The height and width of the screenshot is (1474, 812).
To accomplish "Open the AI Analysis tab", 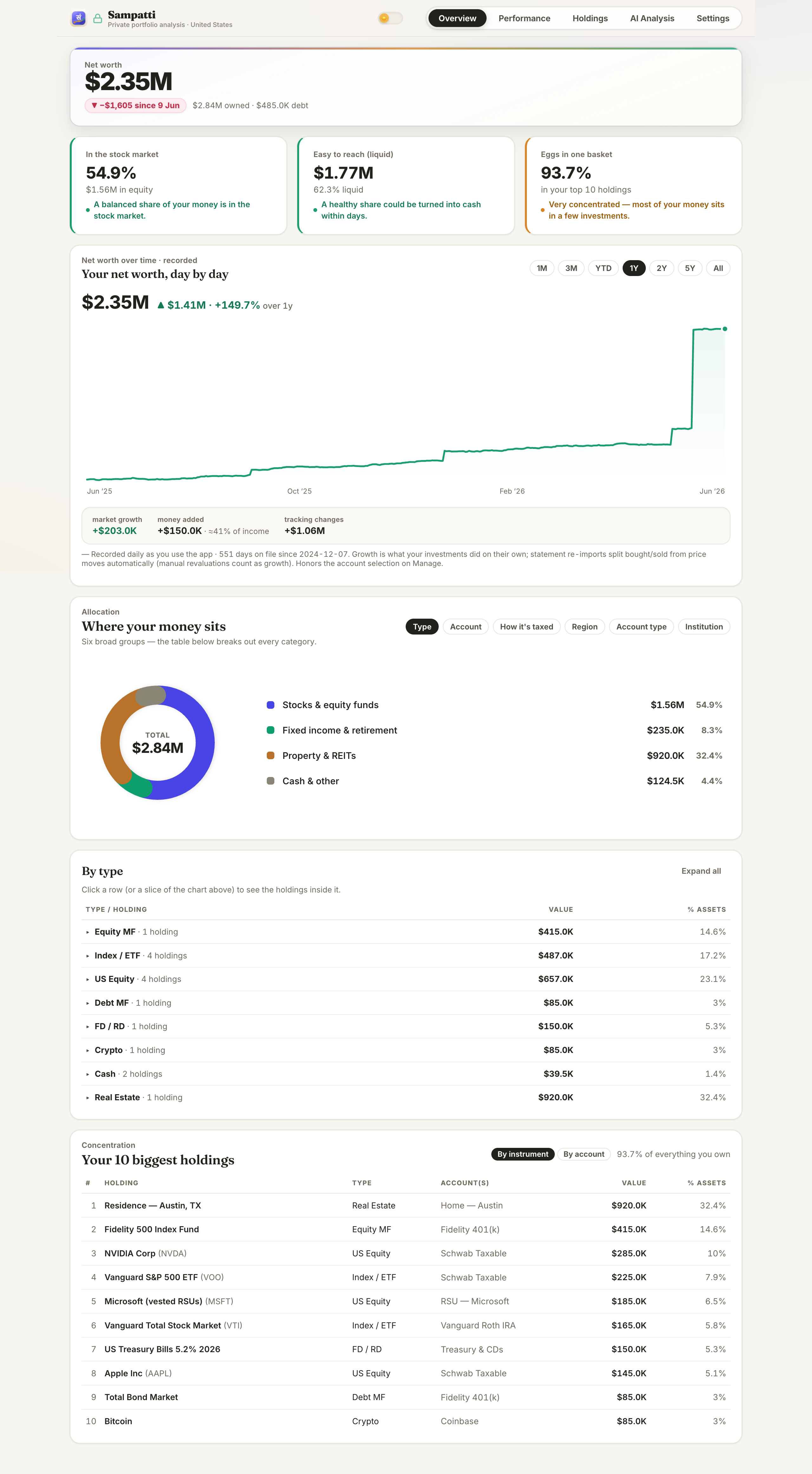I will click(652, 18).
